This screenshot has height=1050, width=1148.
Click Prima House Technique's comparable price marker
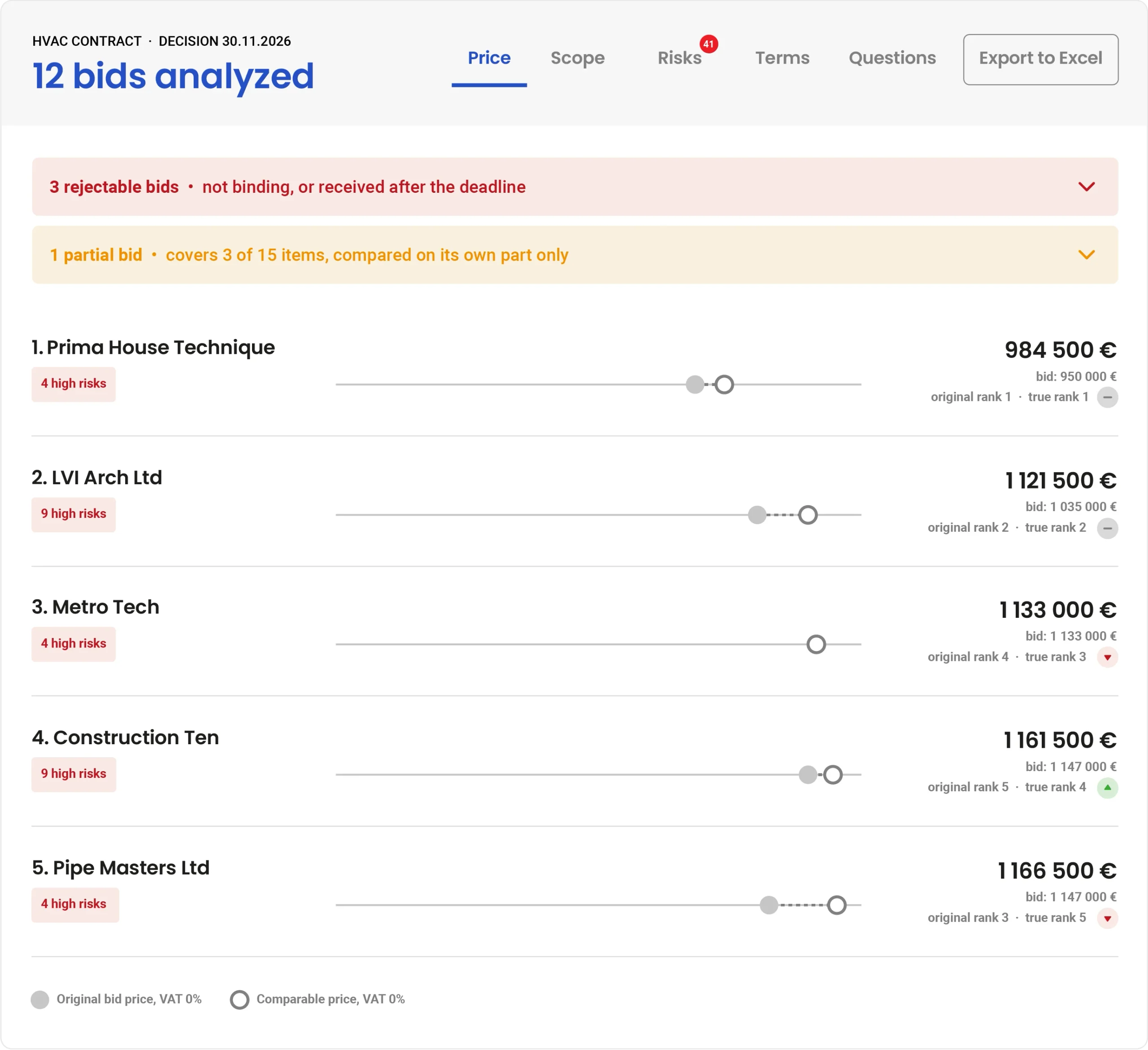pos(724,384)
